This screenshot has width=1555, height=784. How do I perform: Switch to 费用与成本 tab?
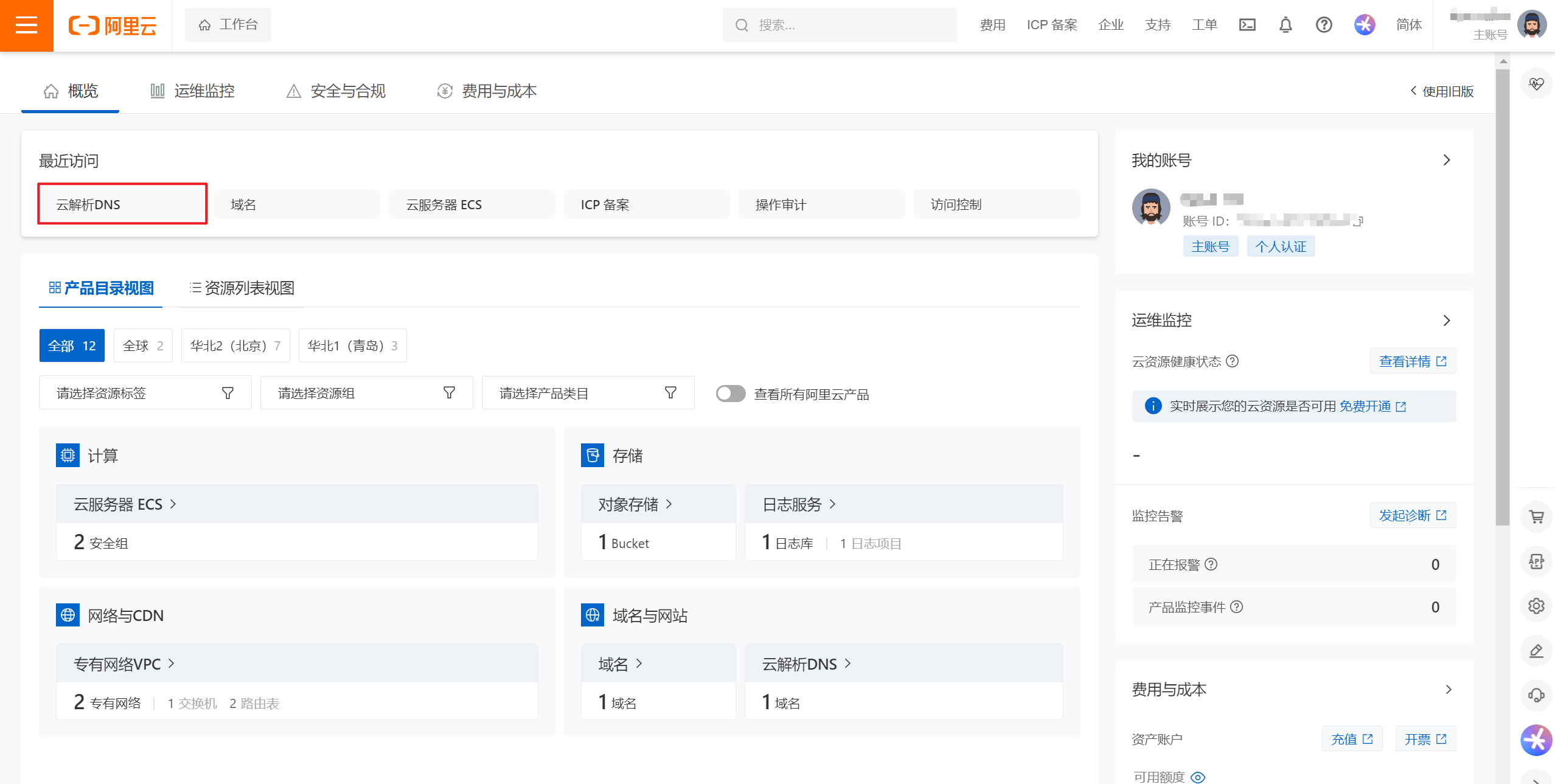(487, 91)
